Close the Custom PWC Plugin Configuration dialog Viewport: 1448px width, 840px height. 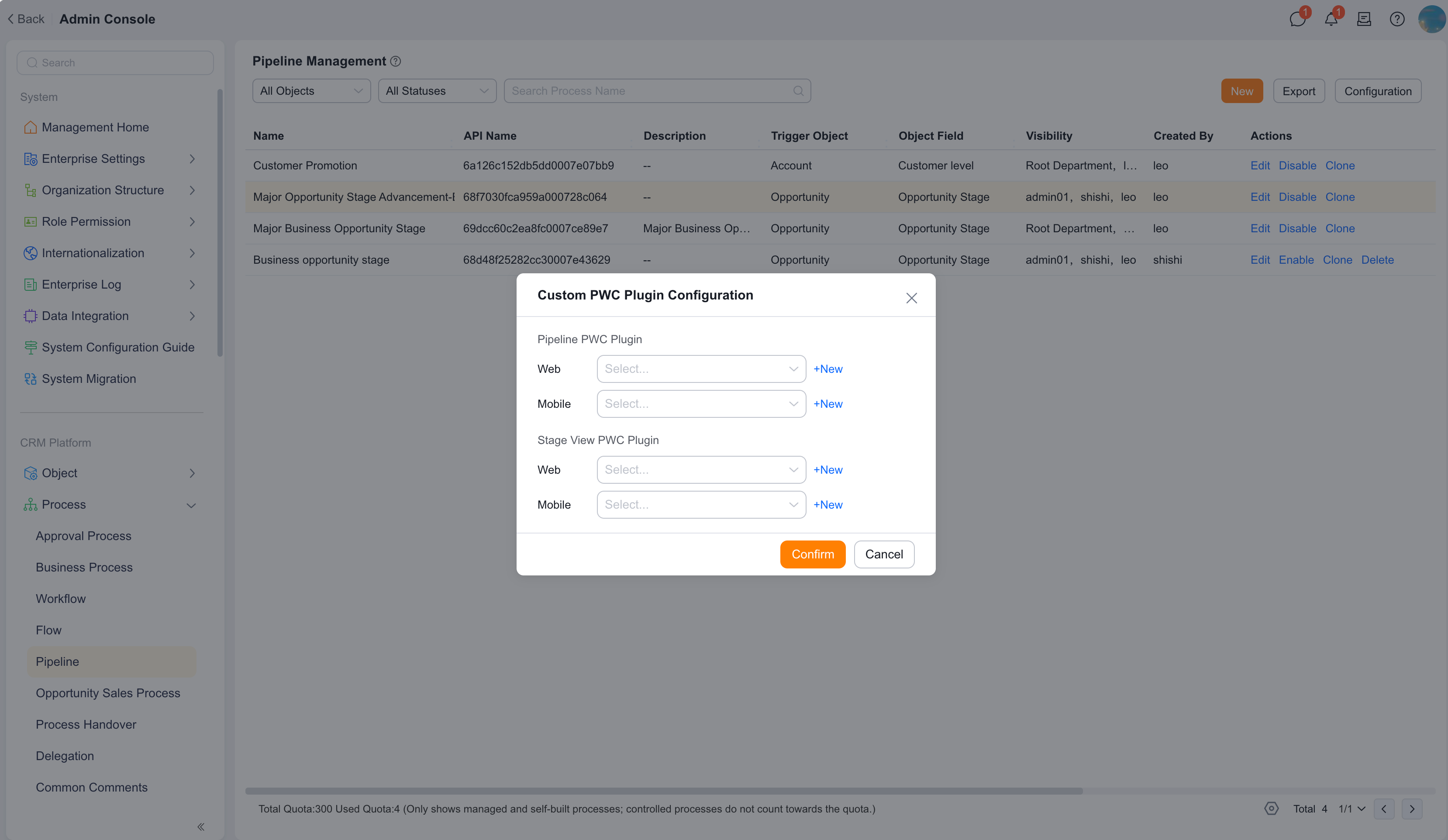[x=911, y=298]
